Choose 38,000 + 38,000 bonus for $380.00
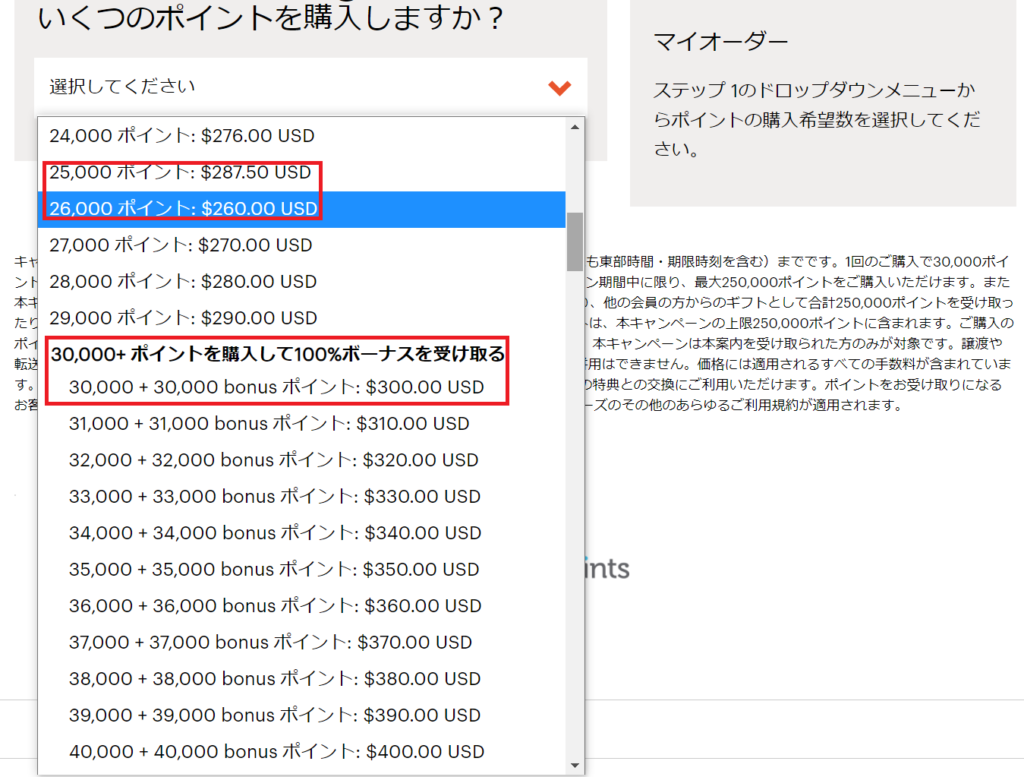1024x777 pixels. [x=275, y=679]
